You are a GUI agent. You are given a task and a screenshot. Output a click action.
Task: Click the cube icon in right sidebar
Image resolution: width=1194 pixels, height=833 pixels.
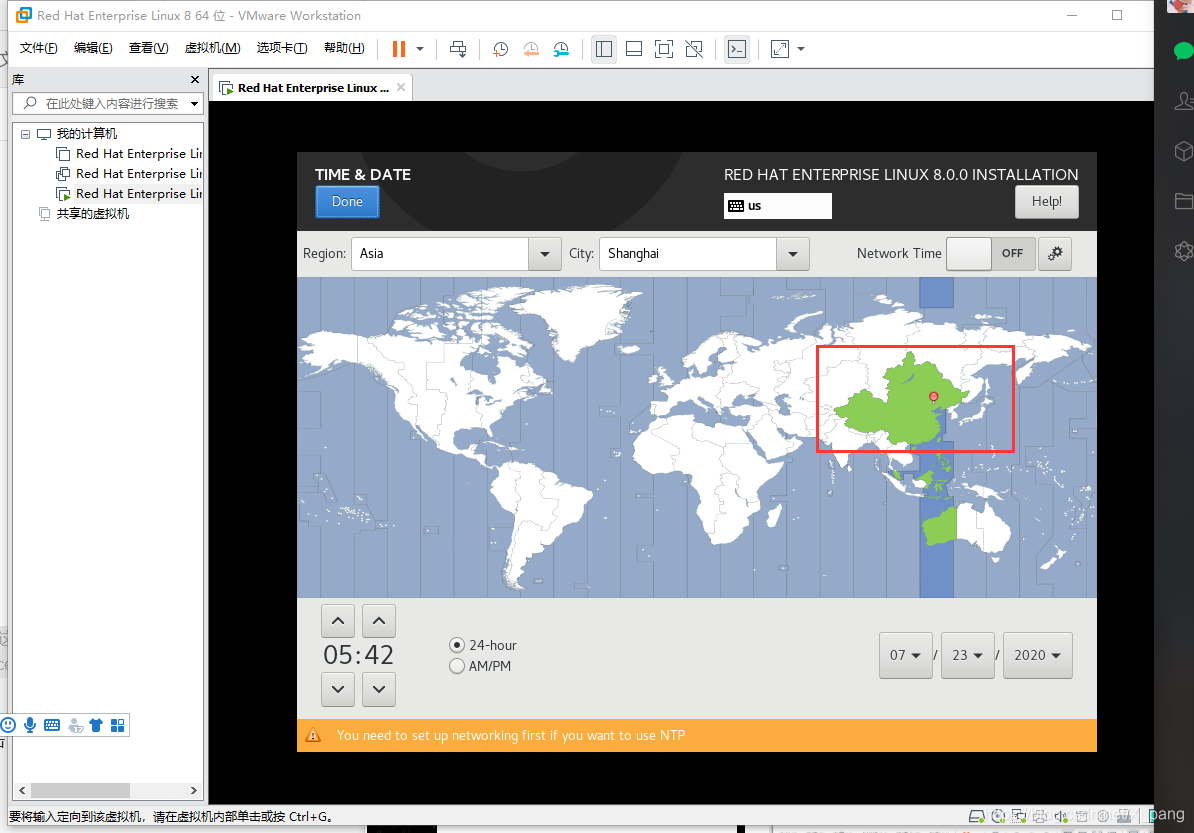click(1183, 151)
